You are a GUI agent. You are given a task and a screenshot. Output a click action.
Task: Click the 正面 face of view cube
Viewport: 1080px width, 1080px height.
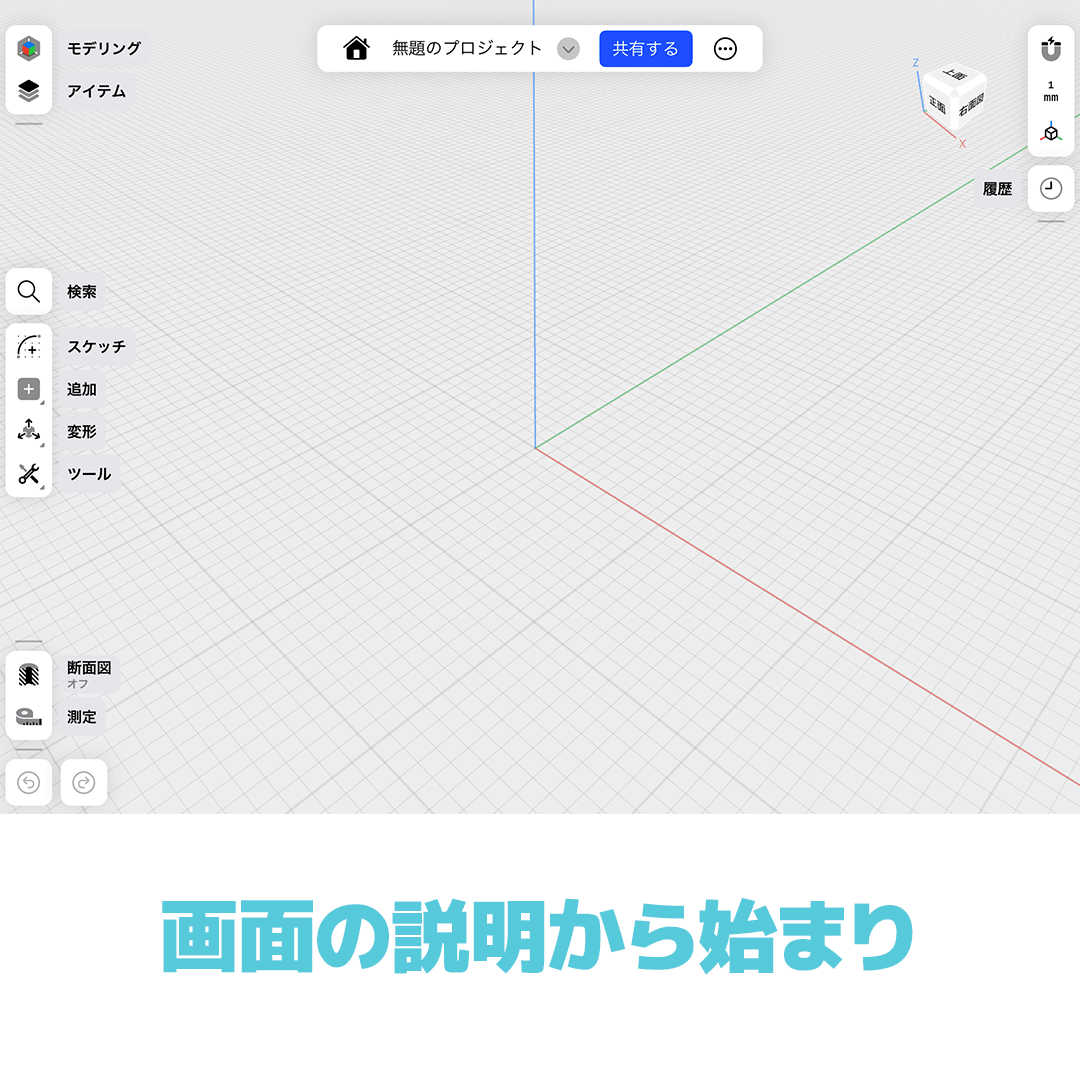[x=937, y=105]
